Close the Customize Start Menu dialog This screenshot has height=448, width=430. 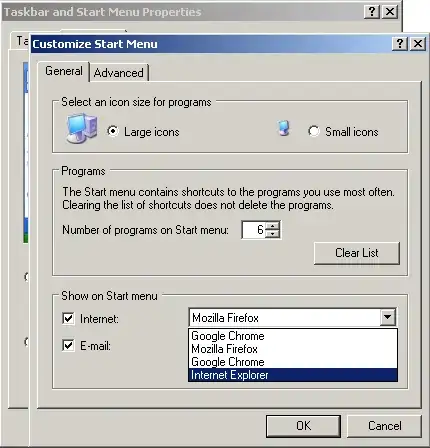[418, 44]
